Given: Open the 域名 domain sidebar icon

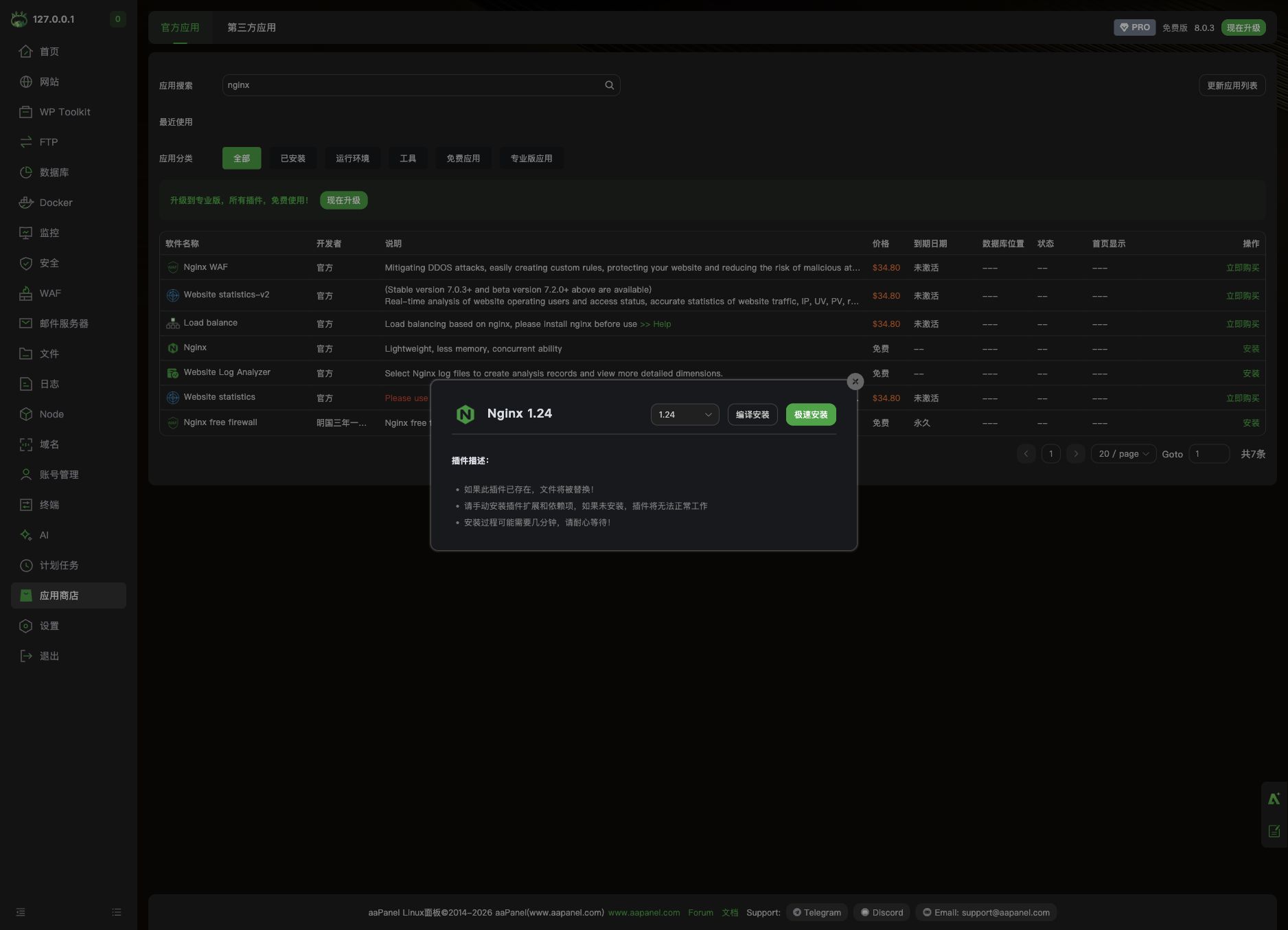Looking at the screenshot, I should coord(26,444).
